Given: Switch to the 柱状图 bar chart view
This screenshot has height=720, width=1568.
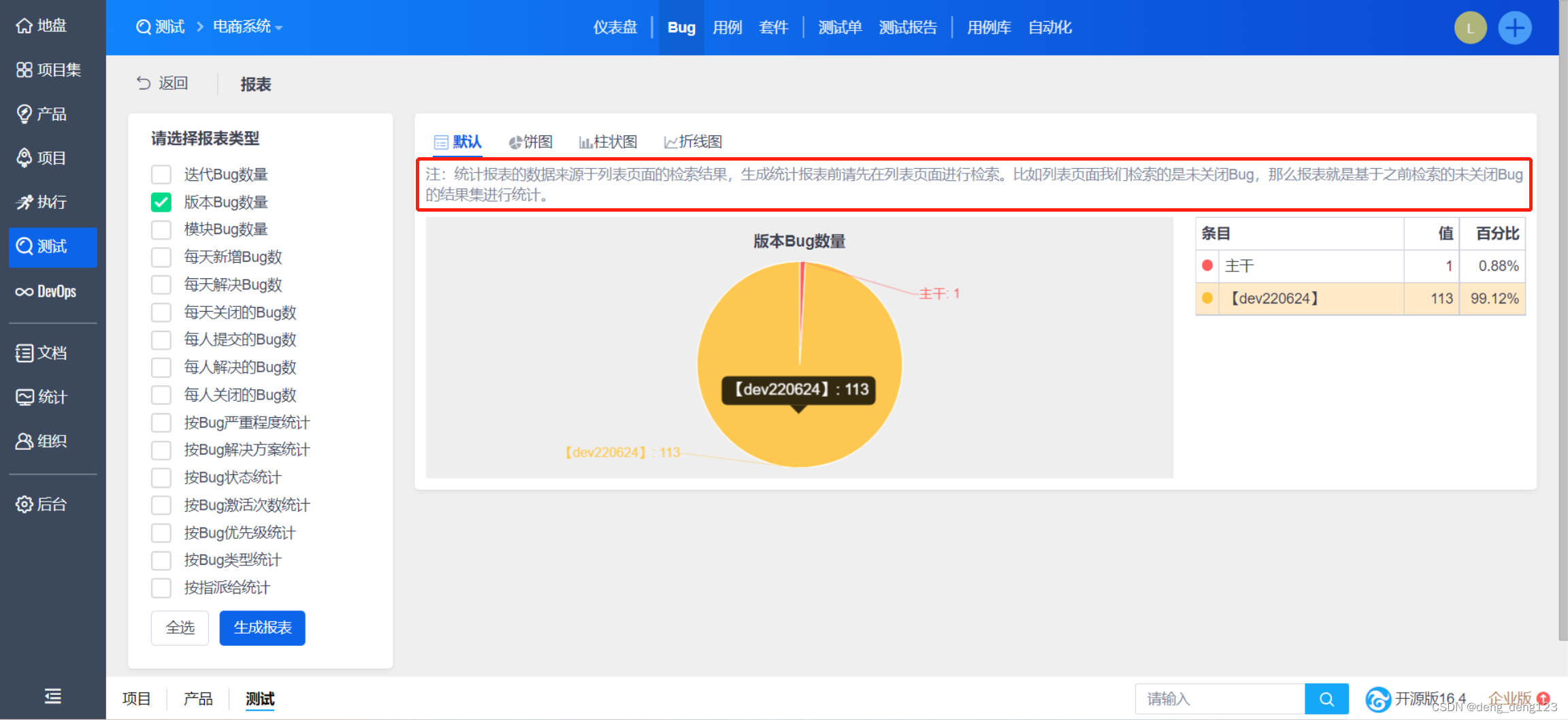Looking at the screenshot, I should 608,142.
